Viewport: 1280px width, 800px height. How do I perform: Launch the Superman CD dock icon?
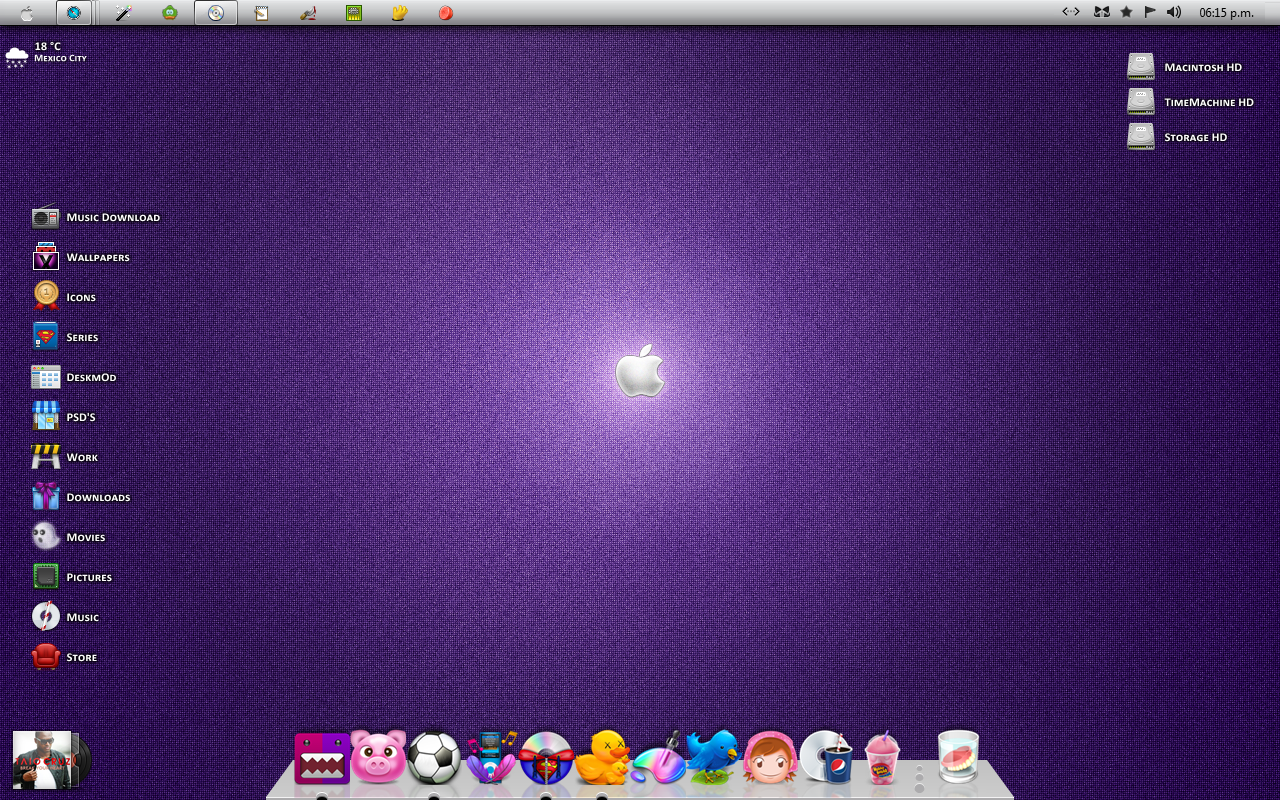click(546, 758)
